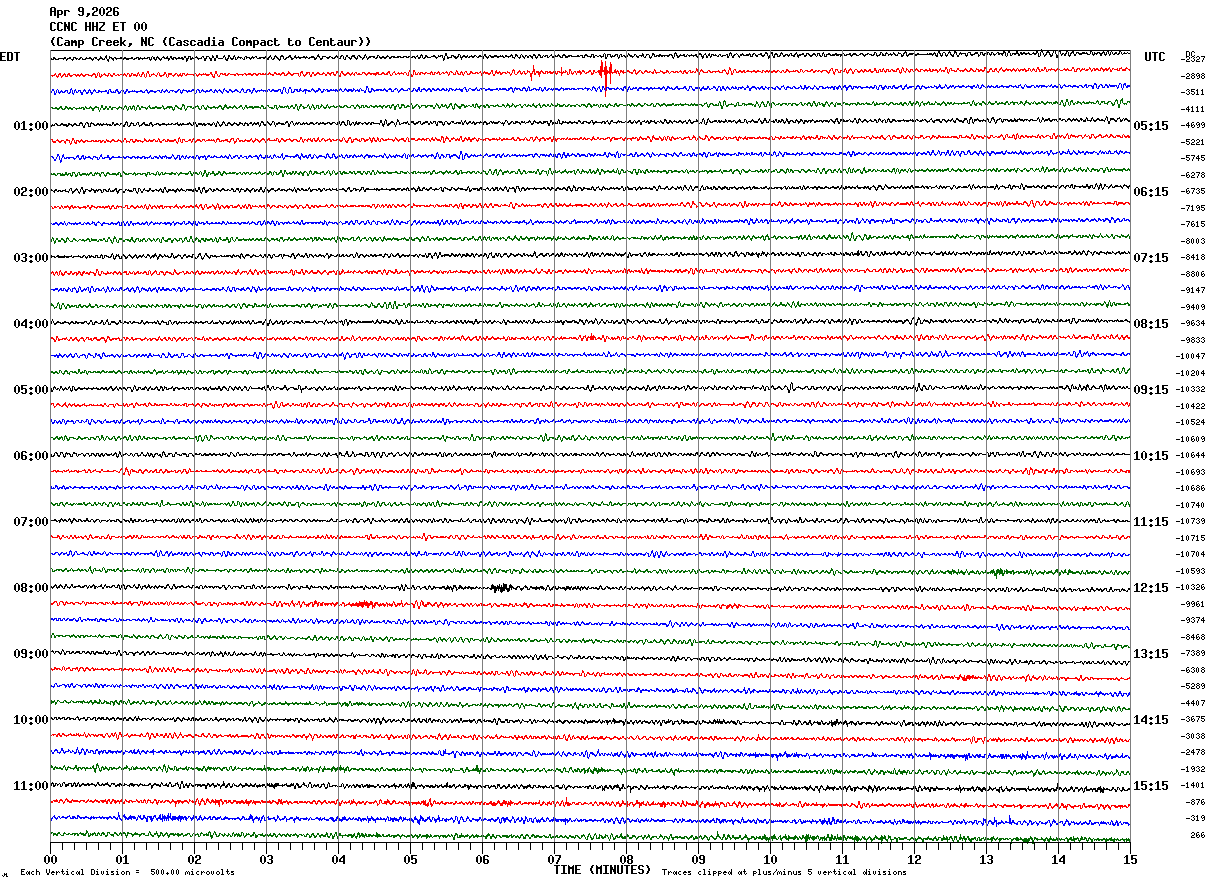Click the DC offset value '-8806'
This screenshot has height=886, width=1210.
pos(1193,274)
